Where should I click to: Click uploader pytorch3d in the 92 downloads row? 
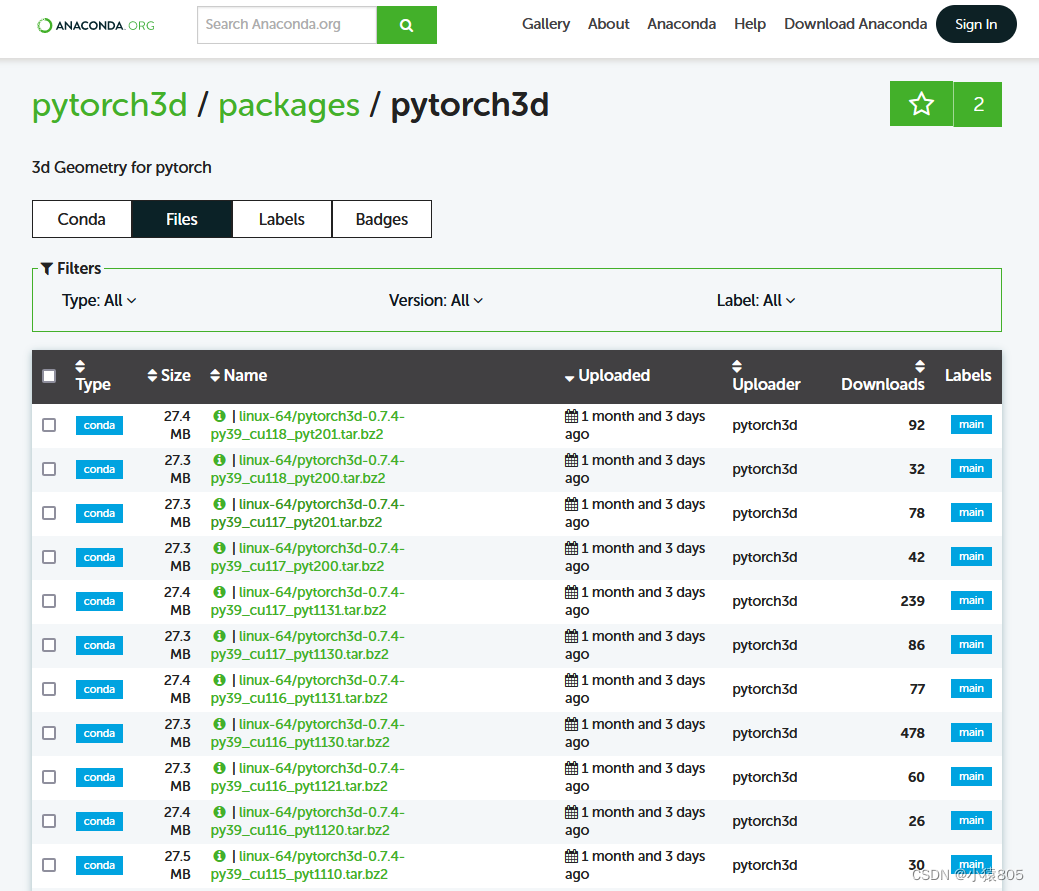(764, 425)
